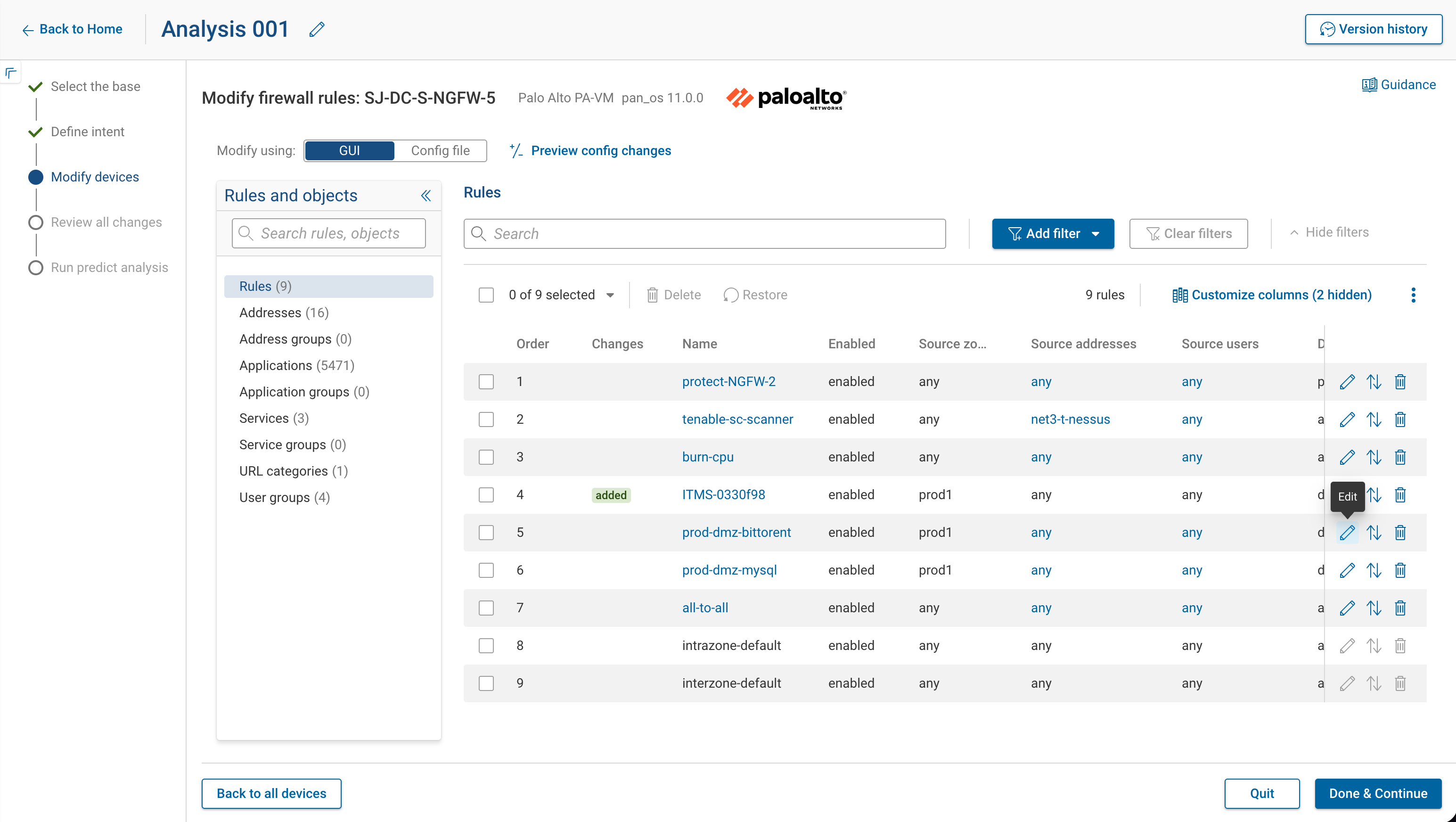Delete rule prod-dmz-bittorent
This screenshot has height=822, width=1456.
[1400, 533]
